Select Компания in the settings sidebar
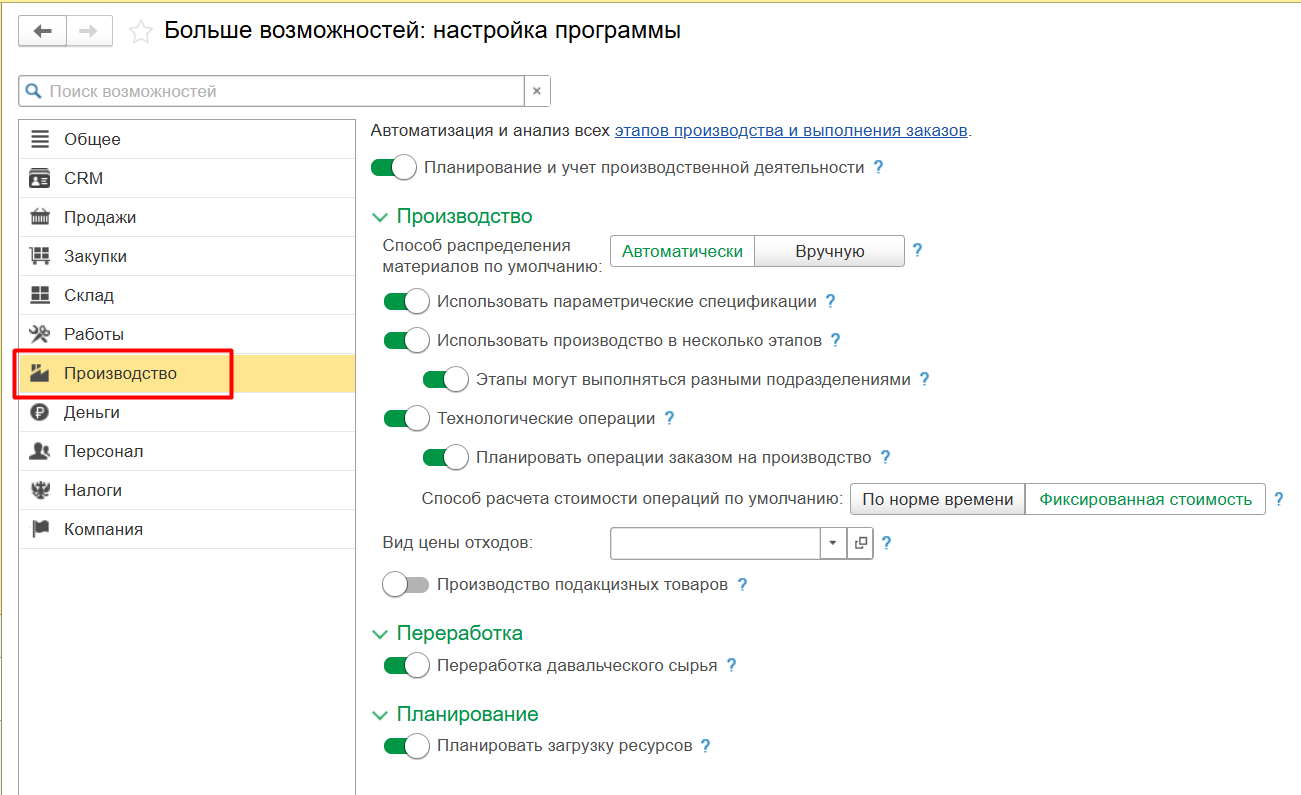1301x795 pixels. pos(187,529)
